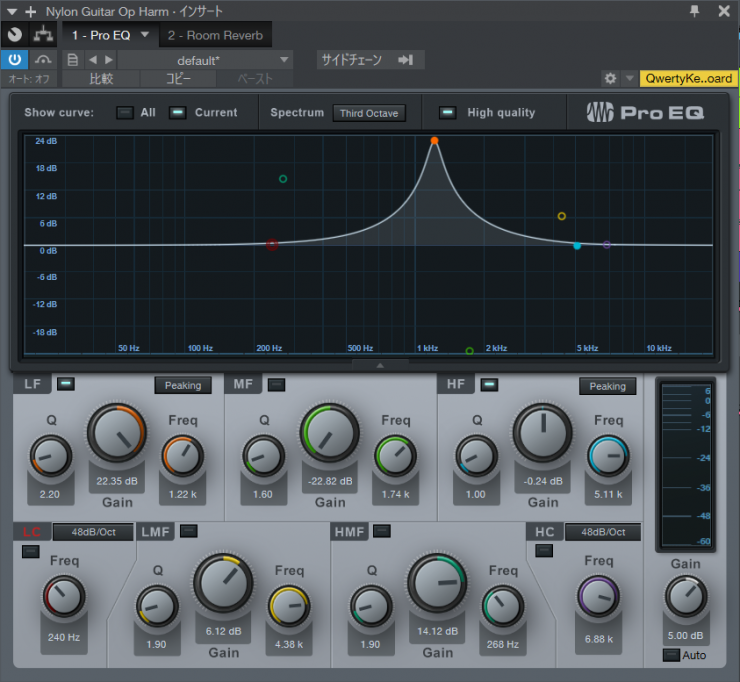The width and height of the screenshot is (740, 682).
Task: Click the HC Freq knob
Action: [x=598, y=597]
